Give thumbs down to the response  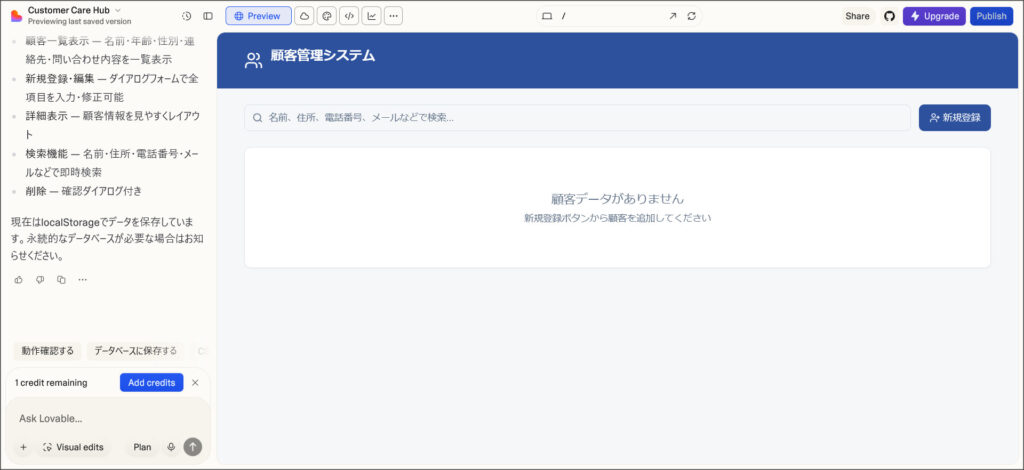click(40, 279)
